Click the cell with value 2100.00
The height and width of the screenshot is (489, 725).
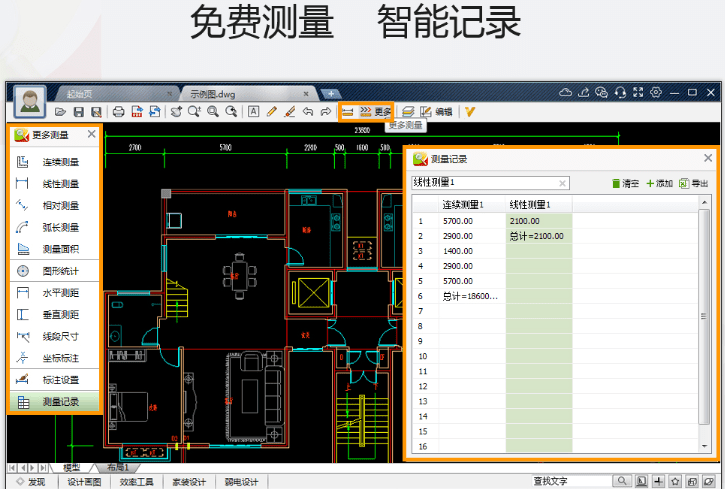tap(539, 221)
